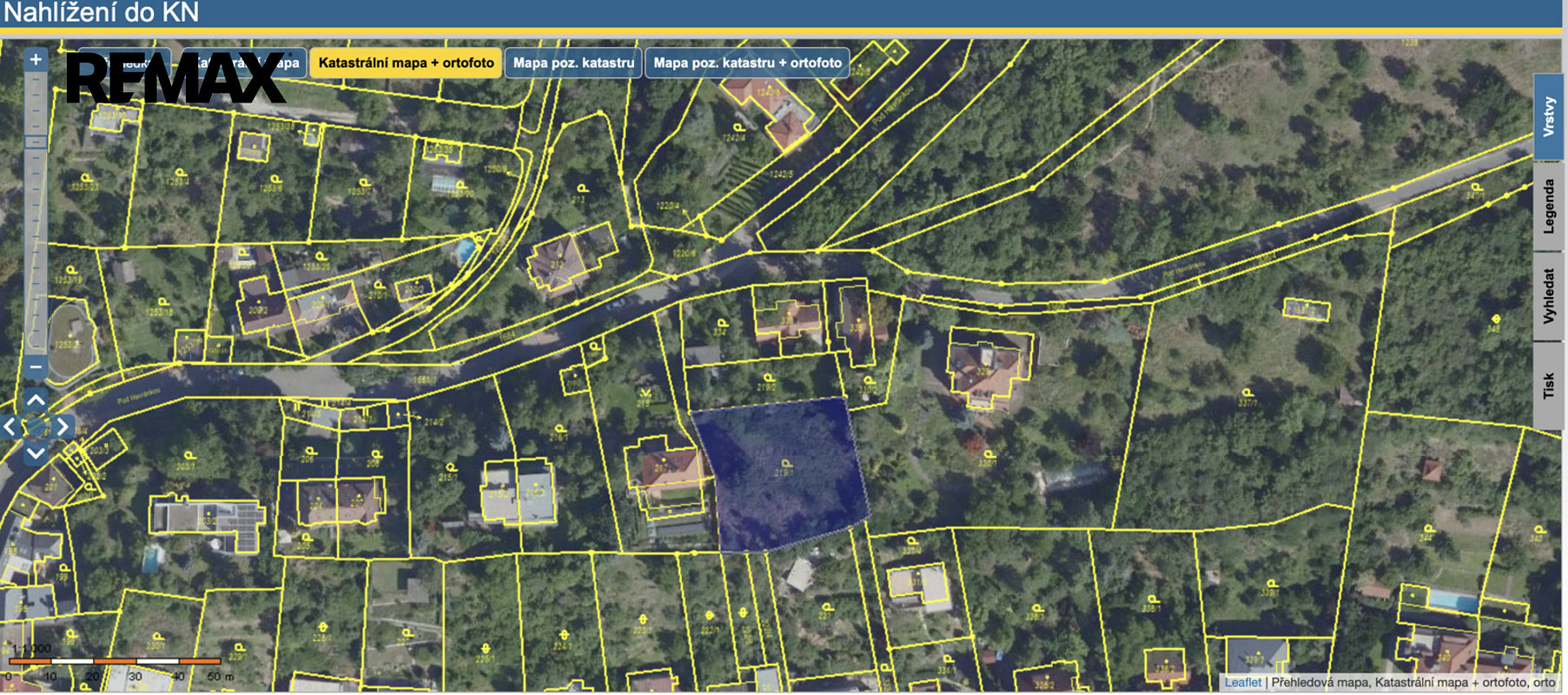The width and height of the screenshot is (1568, 695).
Task: Click parcel label 1253/4
Action: [177, 182]
